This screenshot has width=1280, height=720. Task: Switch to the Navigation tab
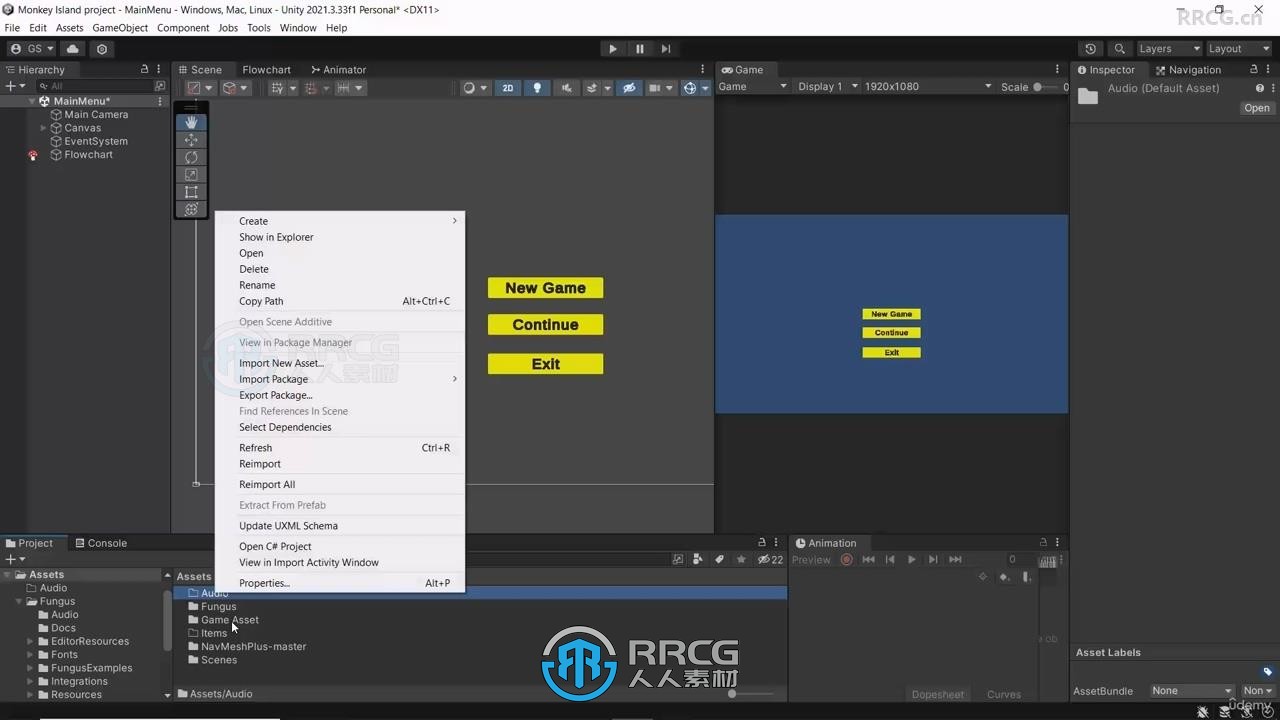(1188, 70)
